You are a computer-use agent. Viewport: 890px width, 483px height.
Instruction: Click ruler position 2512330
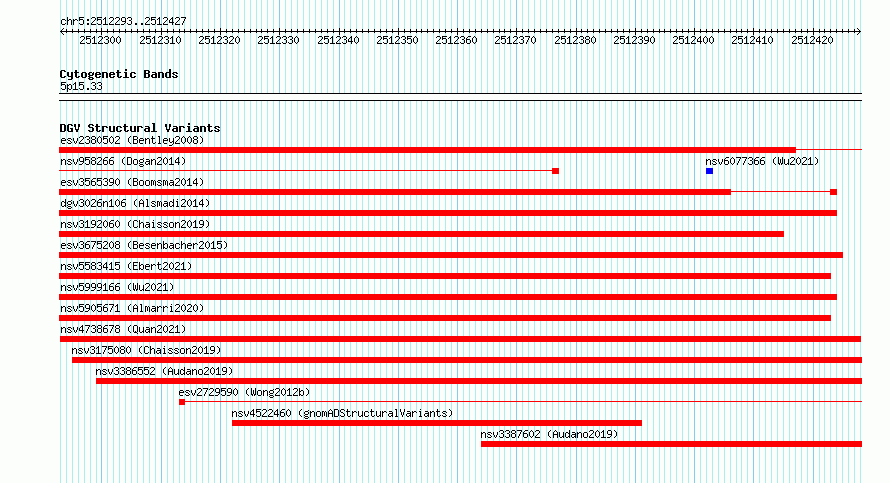click(x=278, y=40)
